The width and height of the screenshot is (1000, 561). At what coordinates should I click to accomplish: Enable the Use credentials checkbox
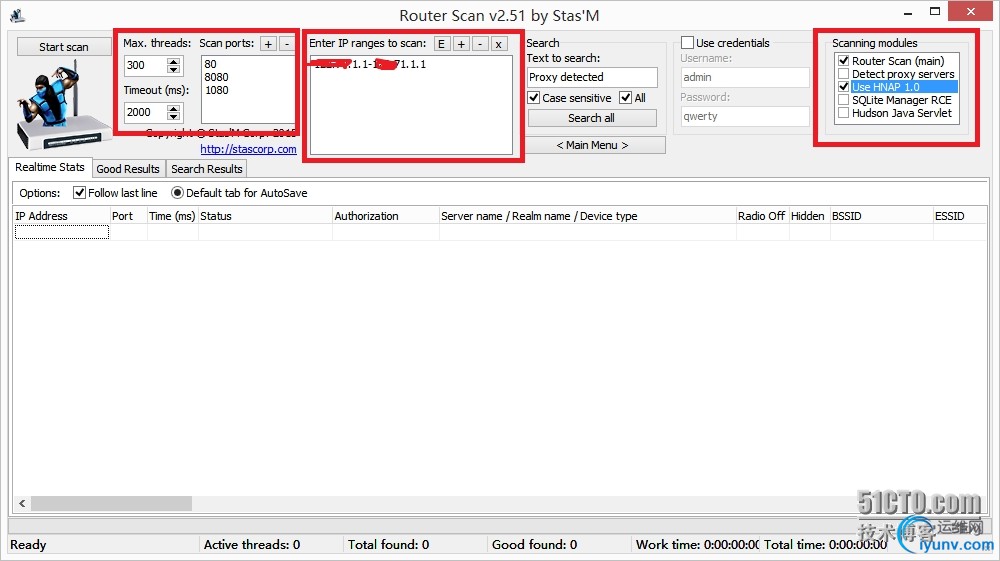[x=688, y=43]
